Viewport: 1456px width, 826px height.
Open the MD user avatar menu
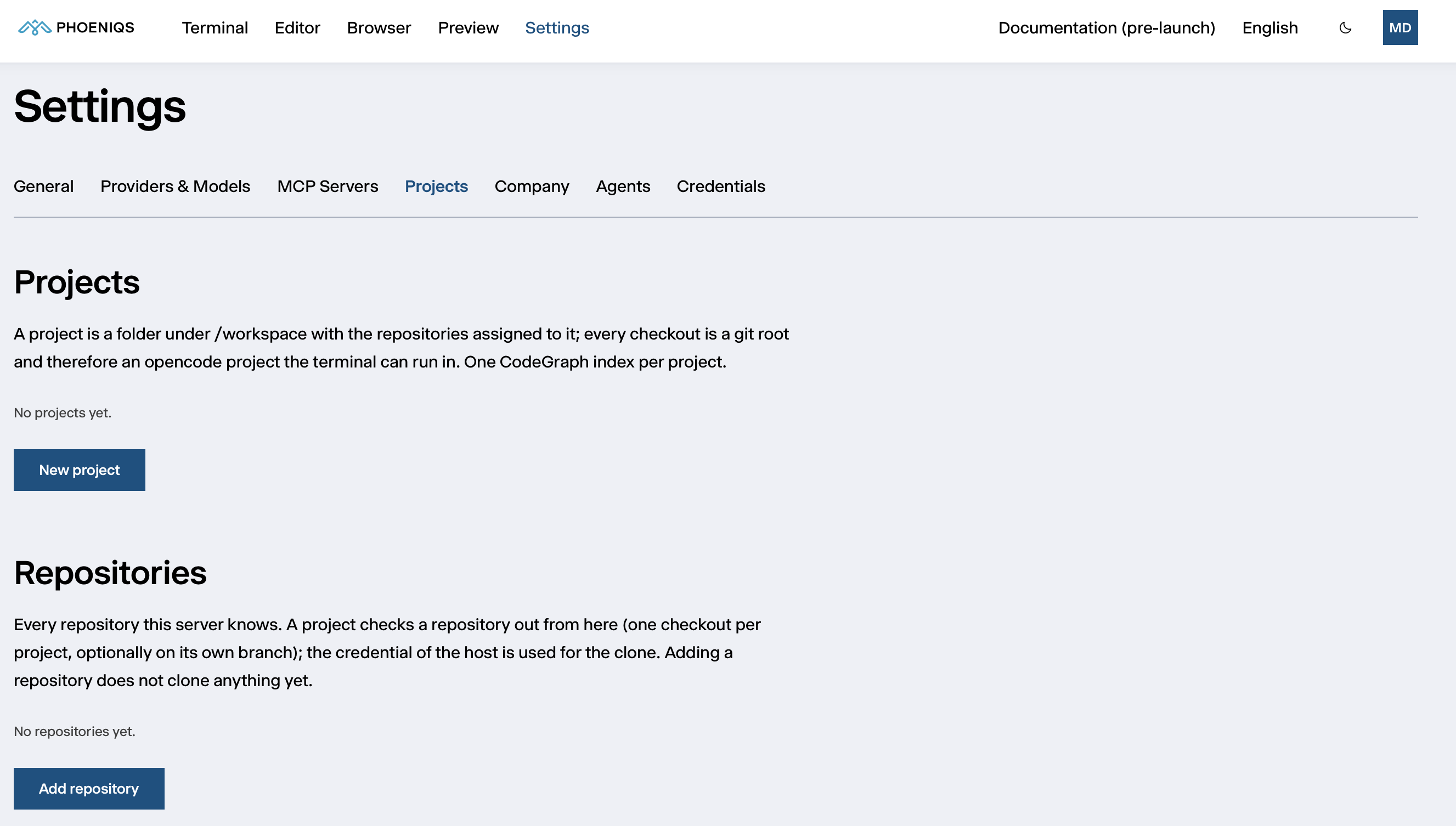tap(1400, 27)
